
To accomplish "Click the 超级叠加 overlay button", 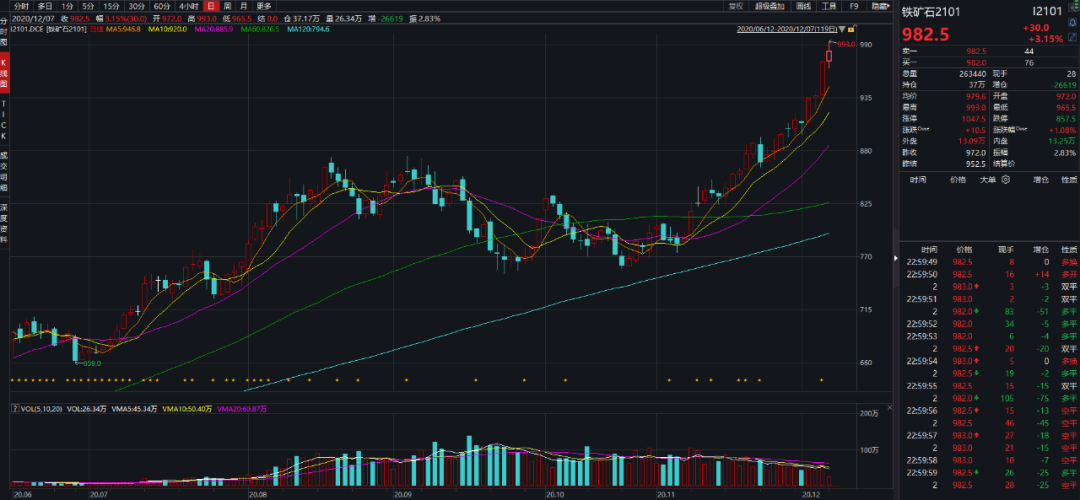I will coord(769,6).
